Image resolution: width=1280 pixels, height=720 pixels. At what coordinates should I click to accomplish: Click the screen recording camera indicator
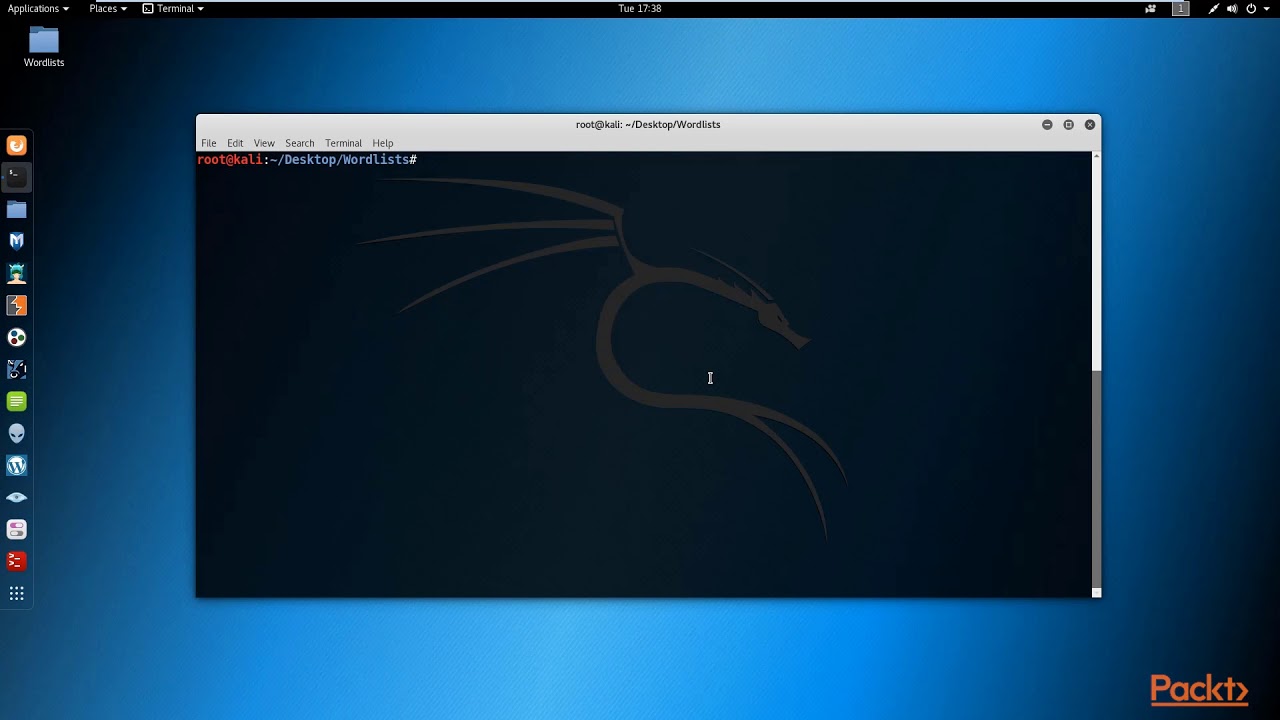coord(1150,9)
